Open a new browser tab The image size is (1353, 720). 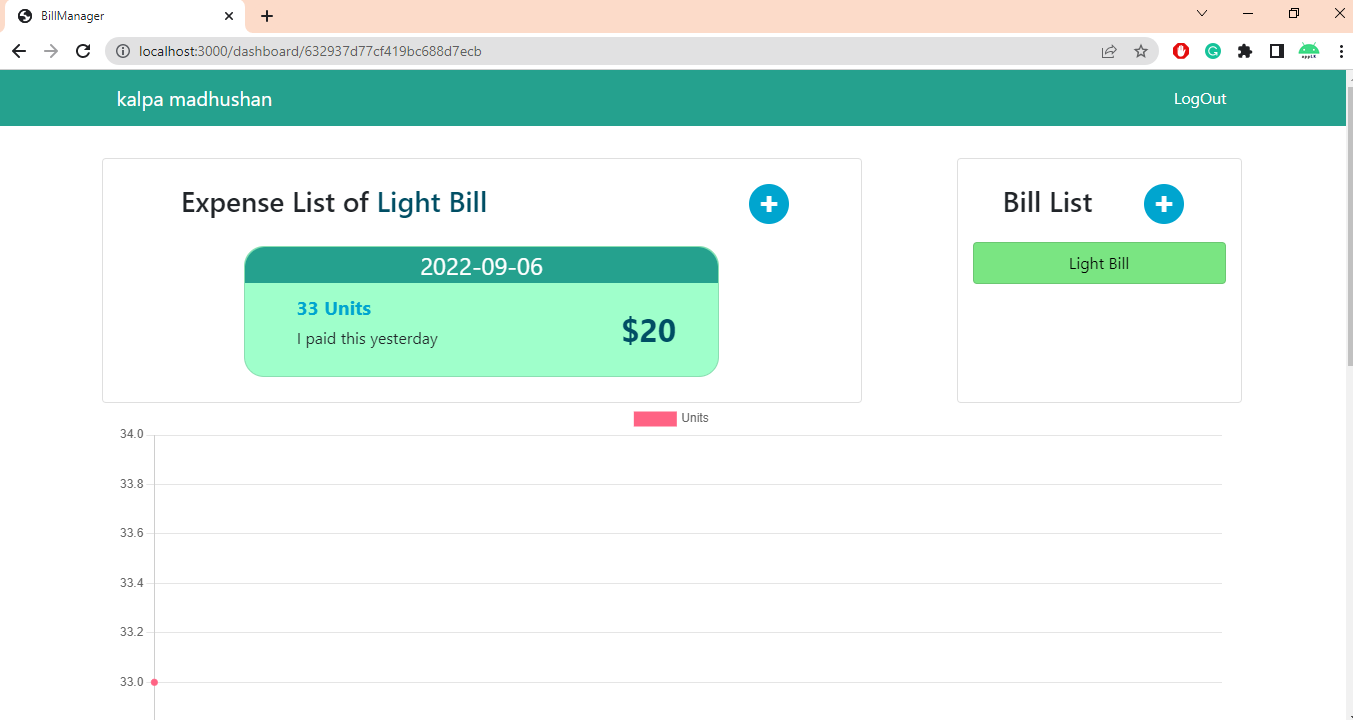[x=266, y=16]
